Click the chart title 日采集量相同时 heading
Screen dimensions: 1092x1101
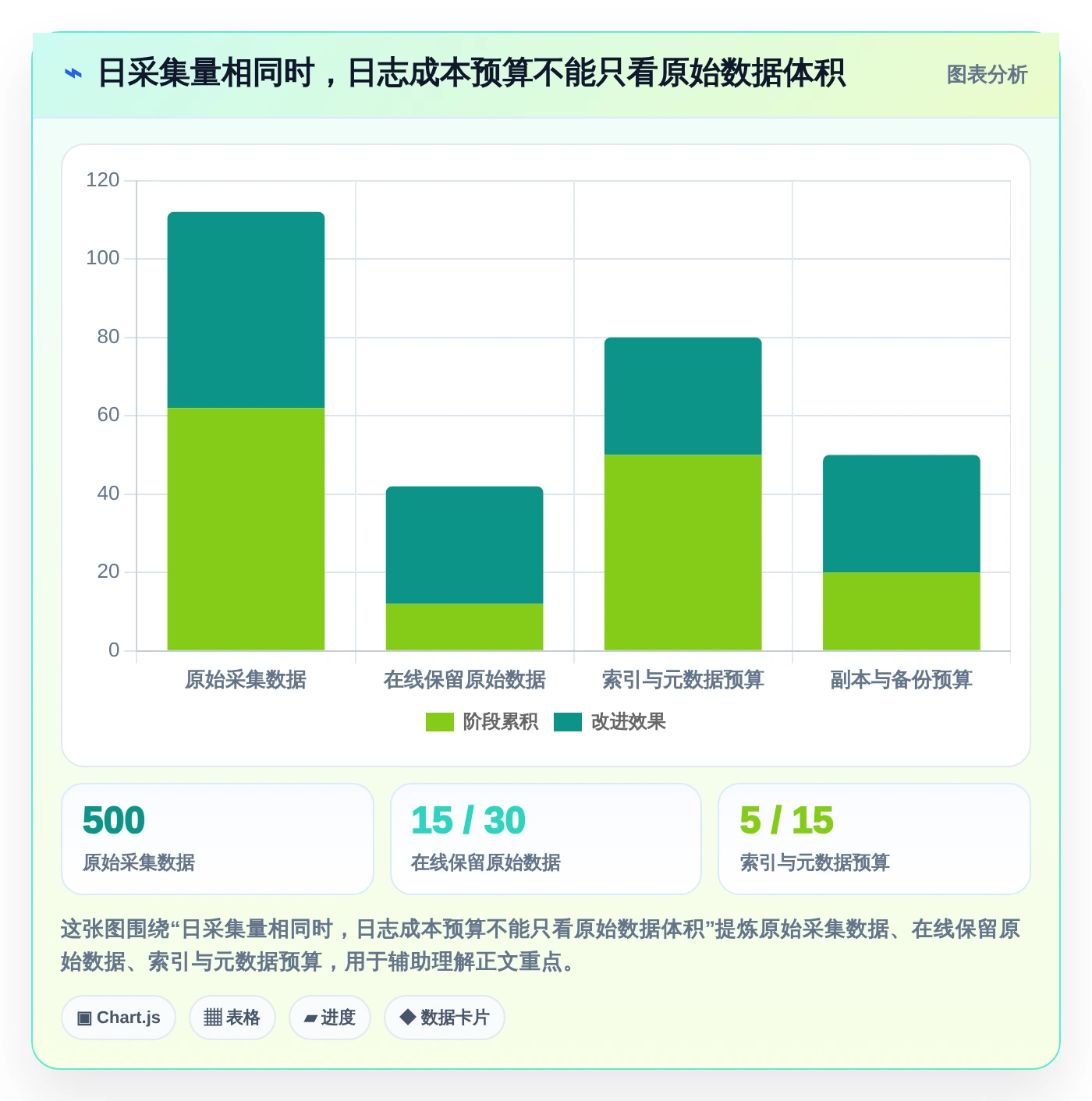pos(471,73)
